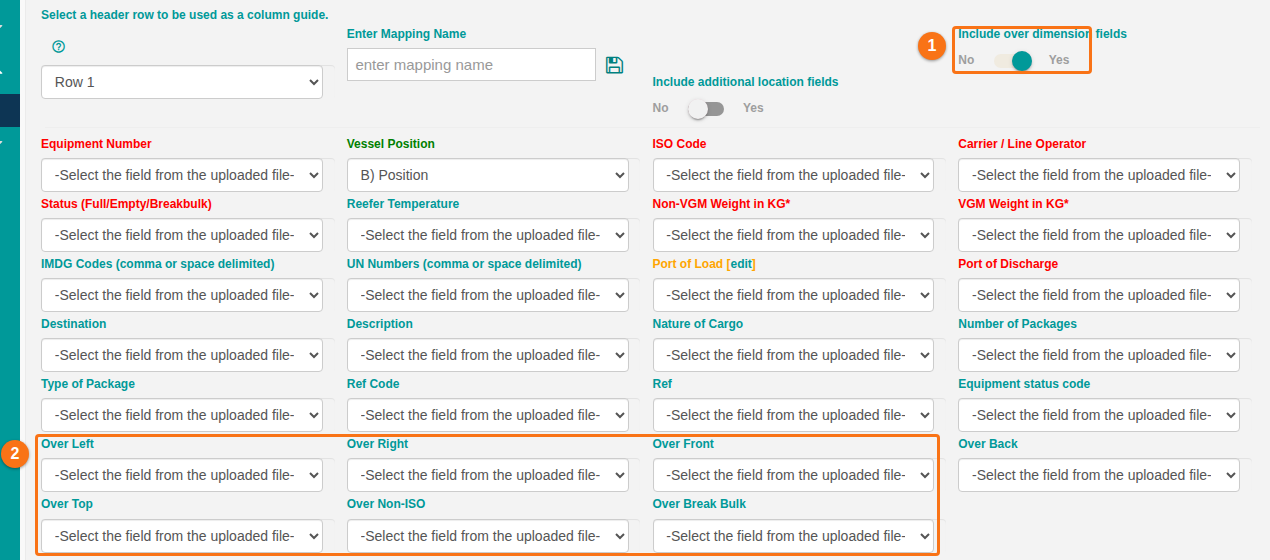Click the 'Enter Mapping Name' label

pyautogui.click(x=407, y=34)
